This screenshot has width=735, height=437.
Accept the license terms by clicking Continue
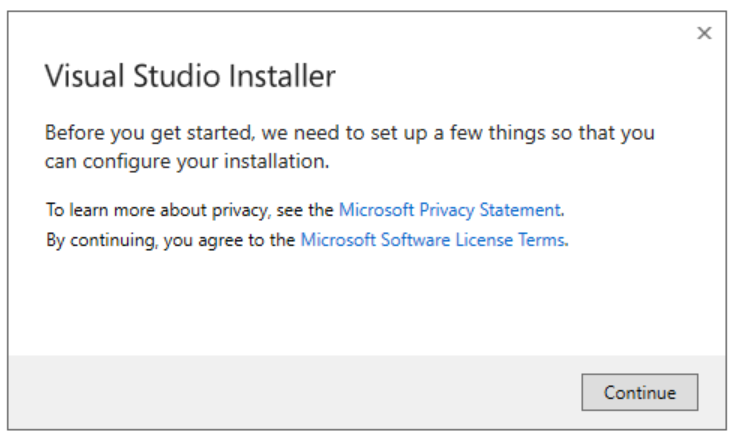point(639,392)
